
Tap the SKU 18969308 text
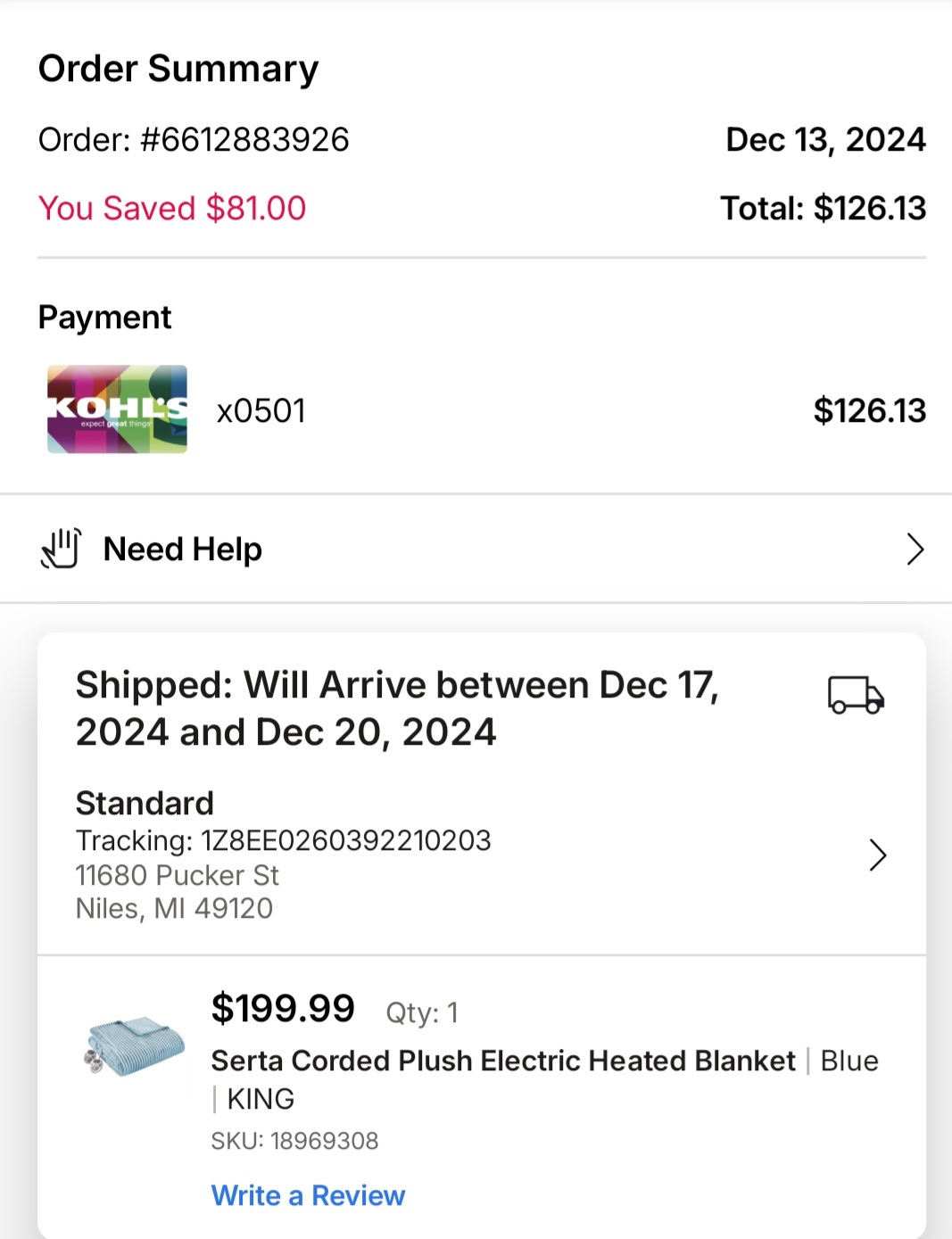(294, 1141)
